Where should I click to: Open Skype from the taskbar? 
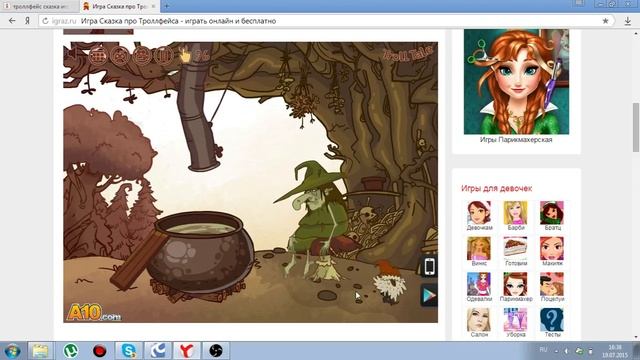point(129,351)
